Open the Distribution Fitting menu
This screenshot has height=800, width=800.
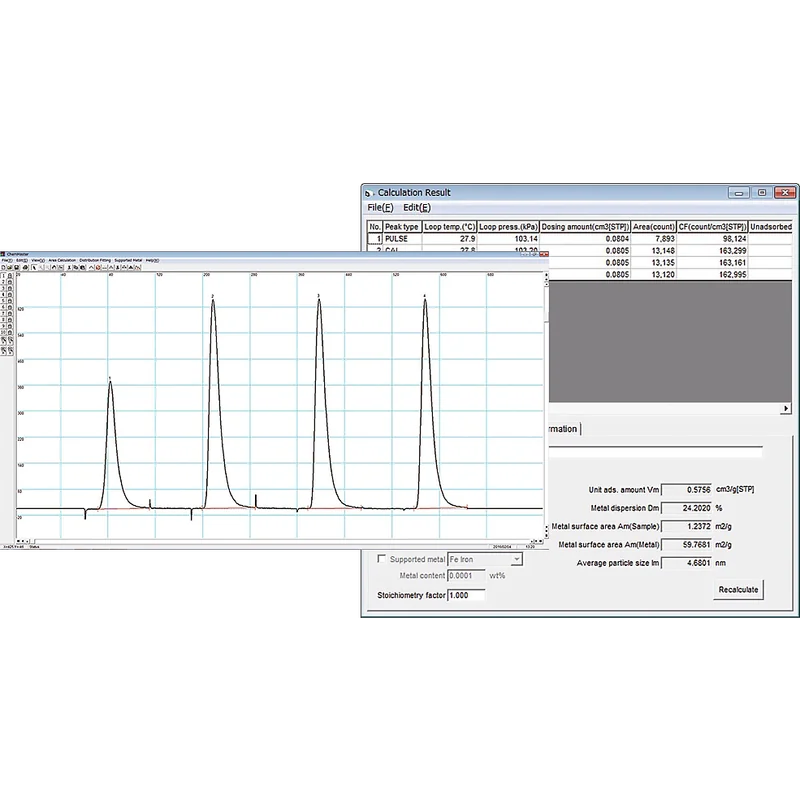[x=95, y=260]
